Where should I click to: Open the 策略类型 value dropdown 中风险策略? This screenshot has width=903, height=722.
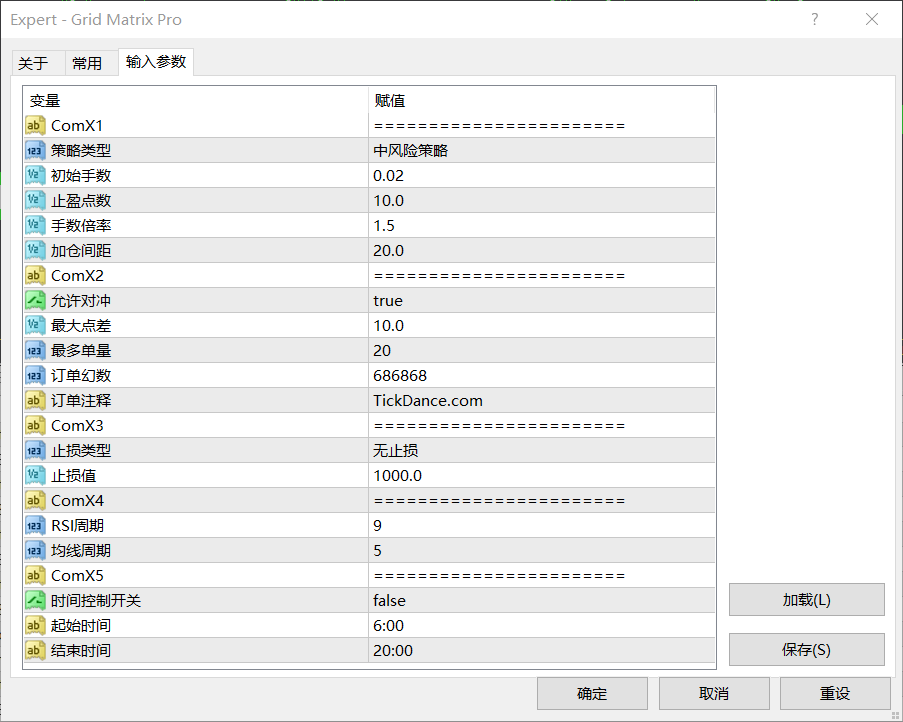[410, 150]
